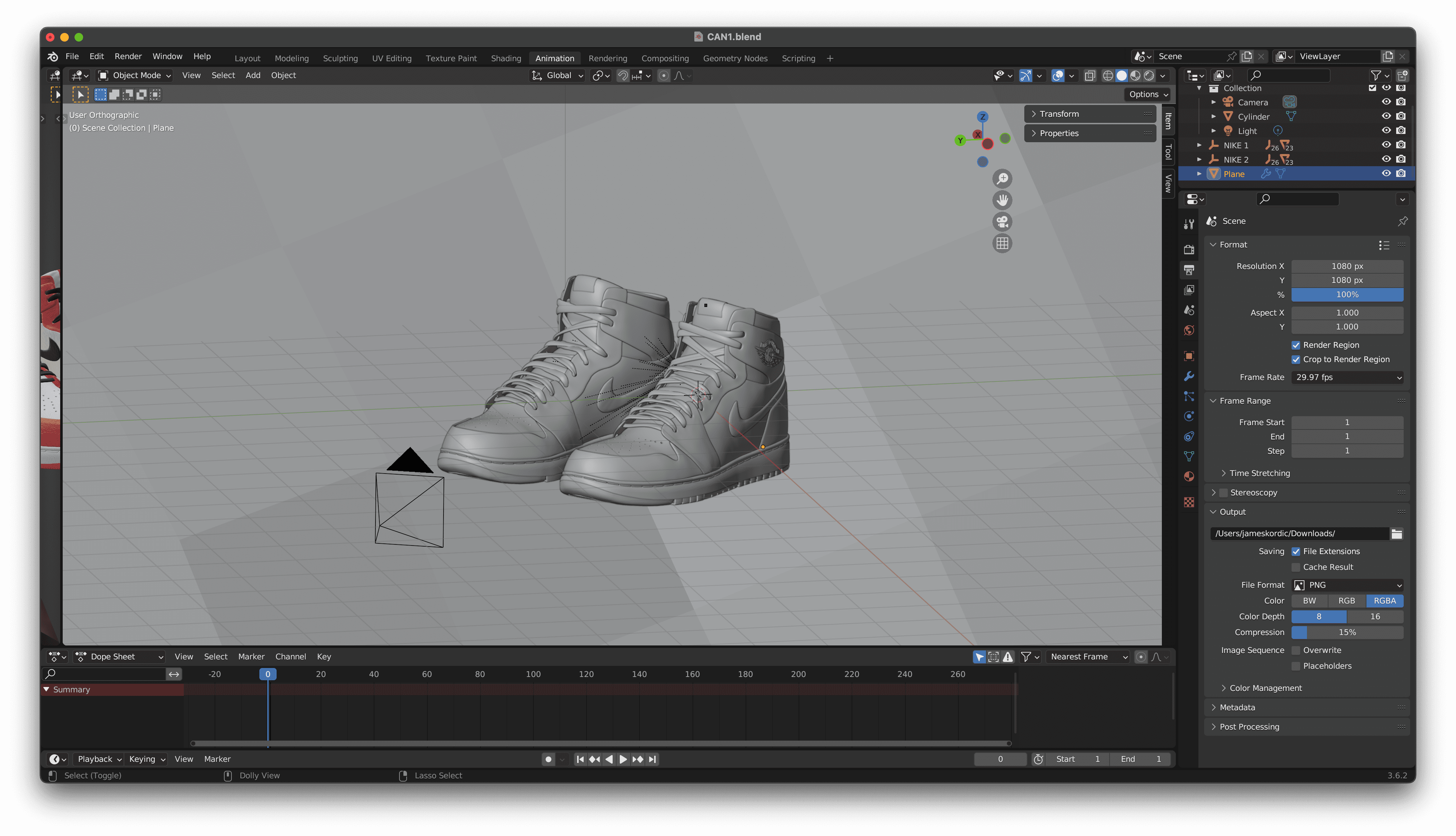Screen dimensions: 1456x836
Task: Click the output folder browse icon
Action: (x=1396, y=534)
